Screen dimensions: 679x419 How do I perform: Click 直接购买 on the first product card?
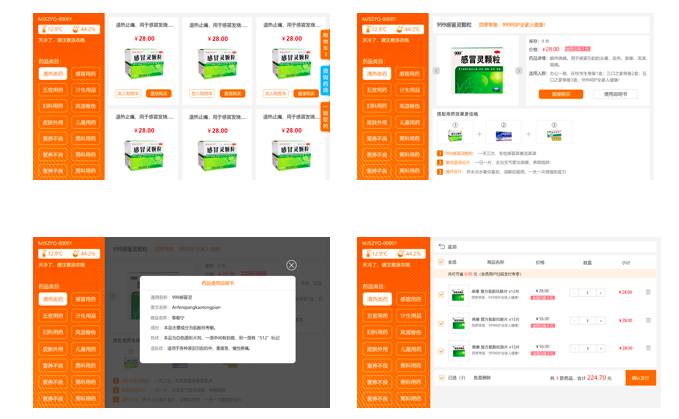158,93
